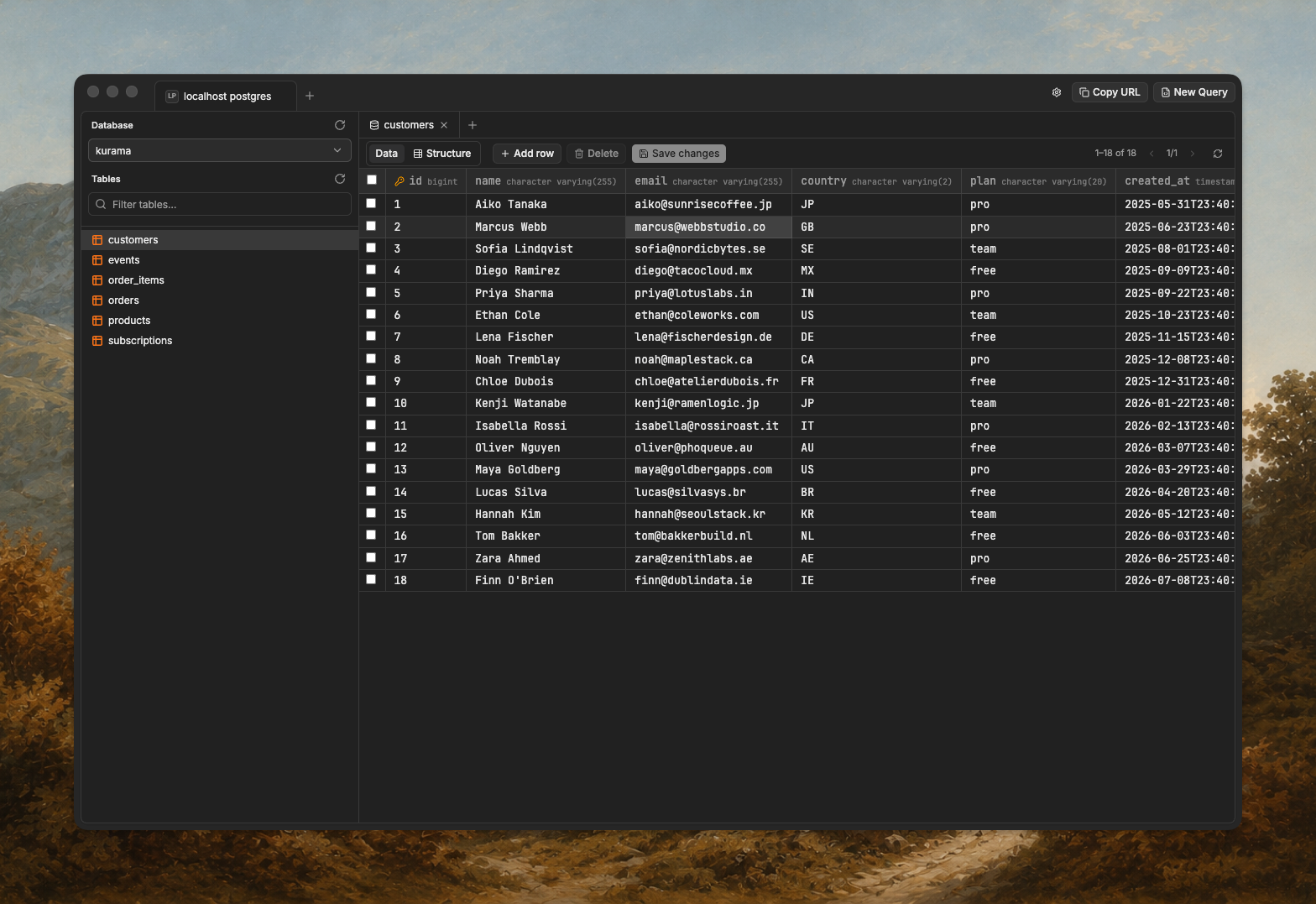Tick the Finn O'Brien row checkbox
1316x904 pixels.
point(371,579)
